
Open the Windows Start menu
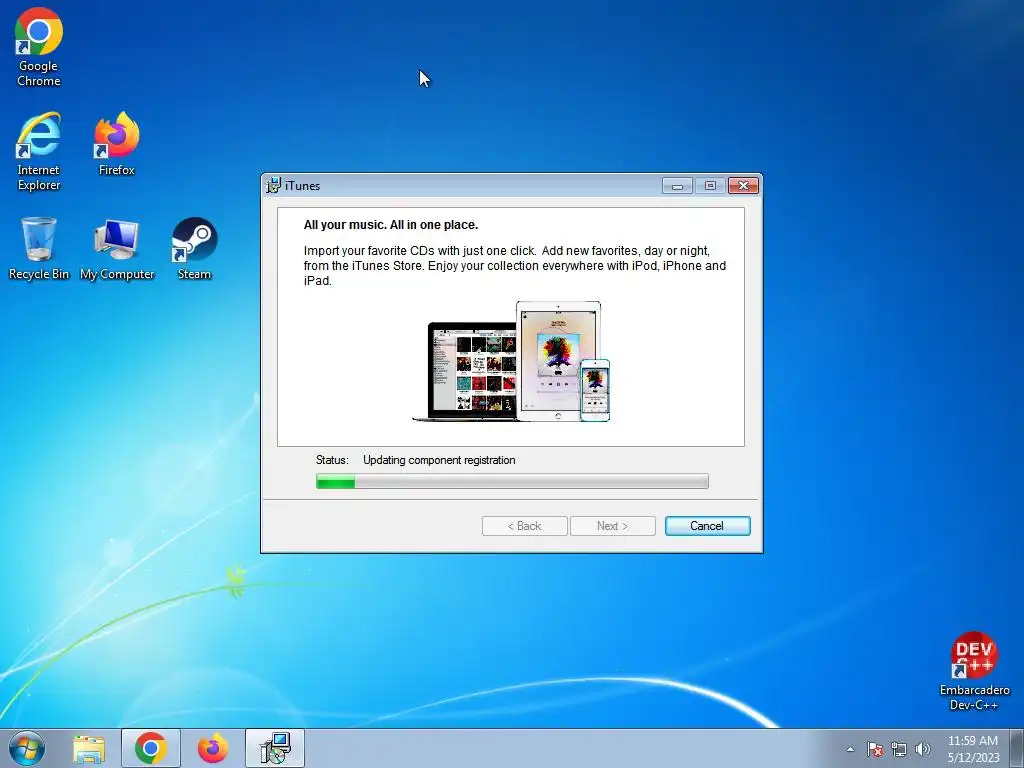(x=27, y=748)
